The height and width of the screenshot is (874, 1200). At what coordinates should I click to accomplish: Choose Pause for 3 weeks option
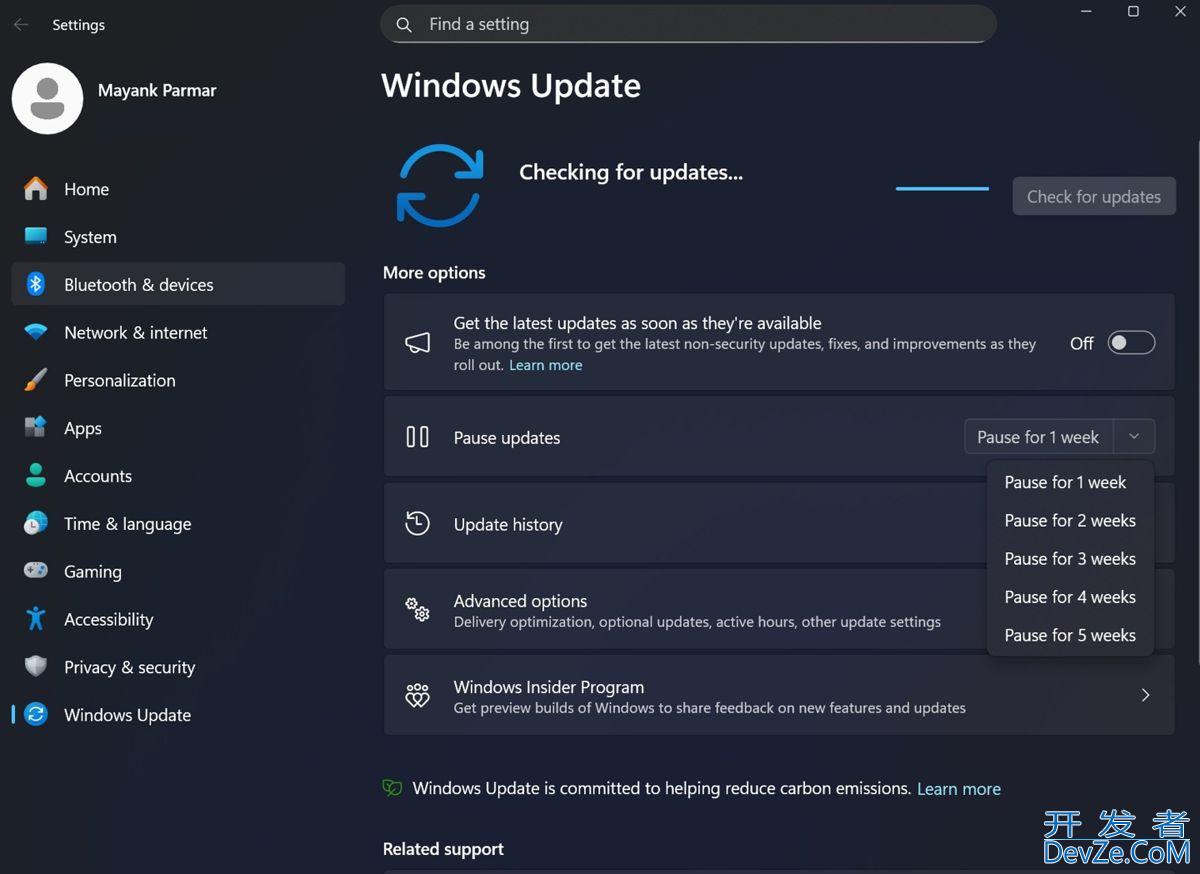click(x=1070, y=558)
